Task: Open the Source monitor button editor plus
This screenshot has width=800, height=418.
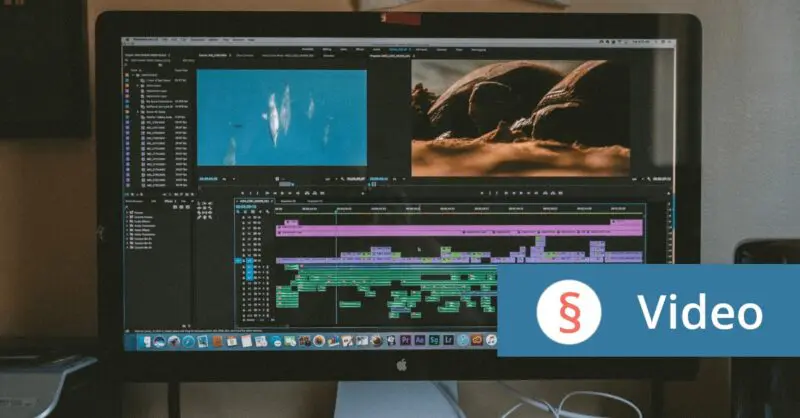Action: click(363, 193)
